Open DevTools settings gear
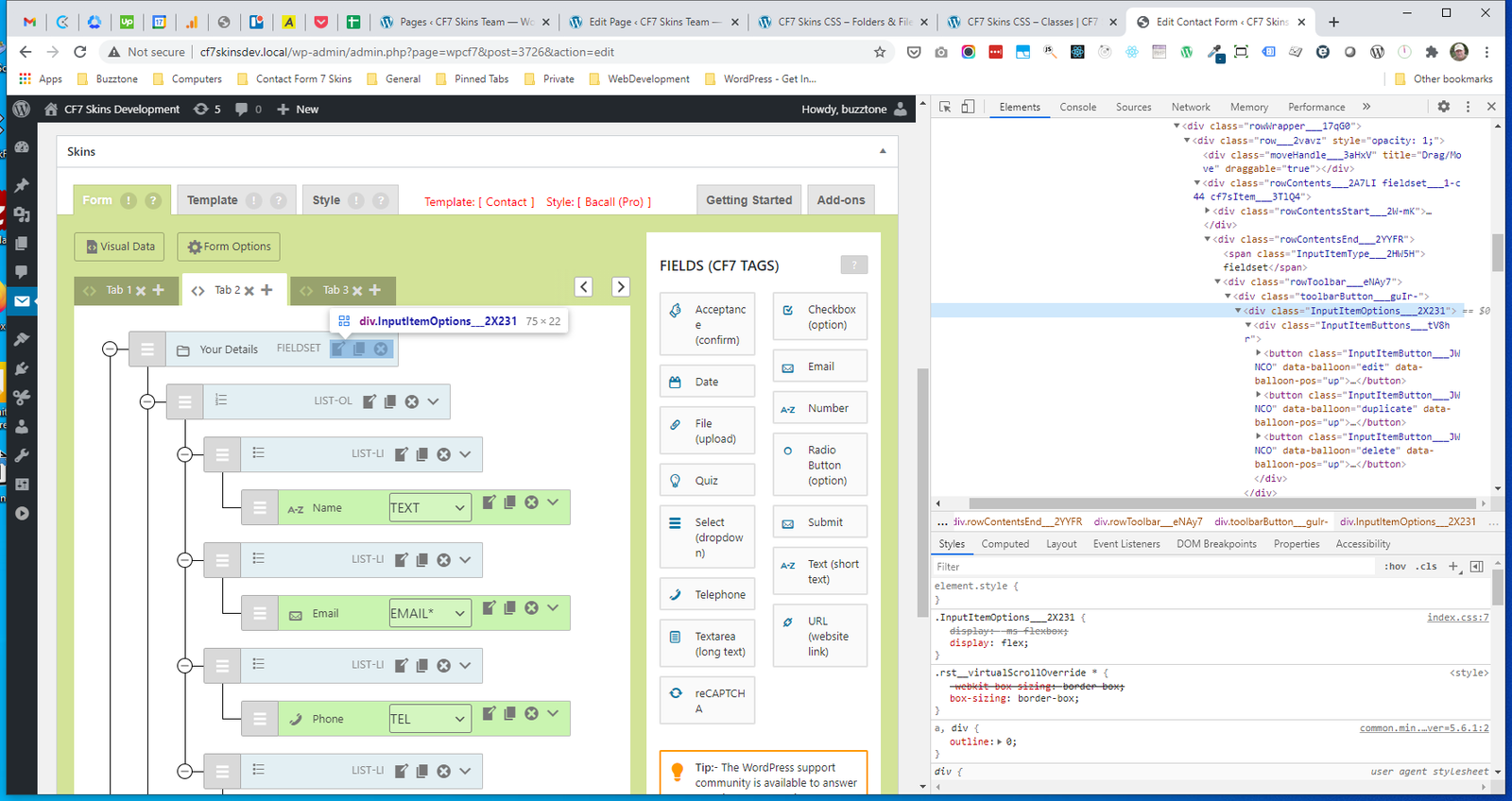Image resolution: width=1512 pixels, height=801 pixels. pos(1443,107)
